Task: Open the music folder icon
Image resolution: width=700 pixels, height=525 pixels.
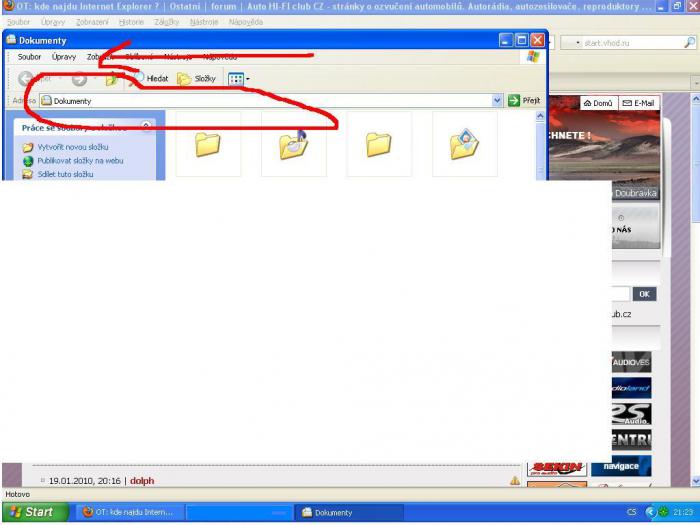Action: pos(293,145)
